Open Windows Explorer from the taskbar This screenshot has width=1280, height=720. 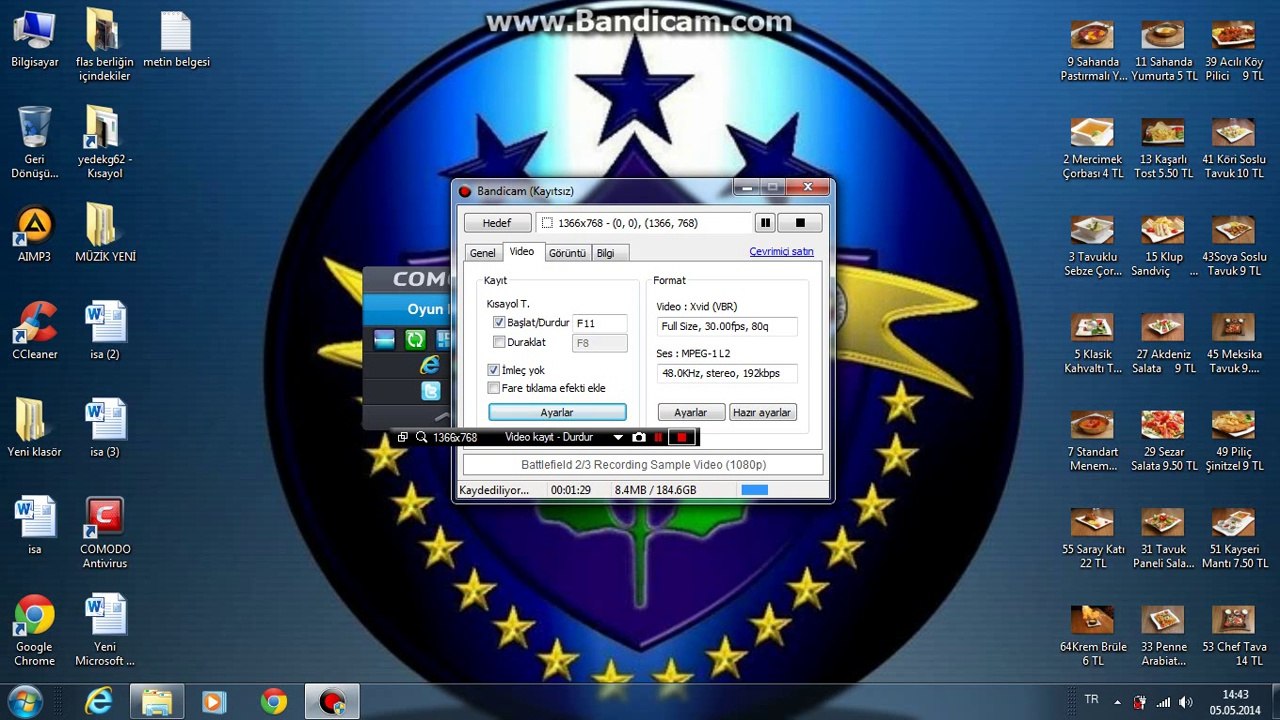point(157,702)
